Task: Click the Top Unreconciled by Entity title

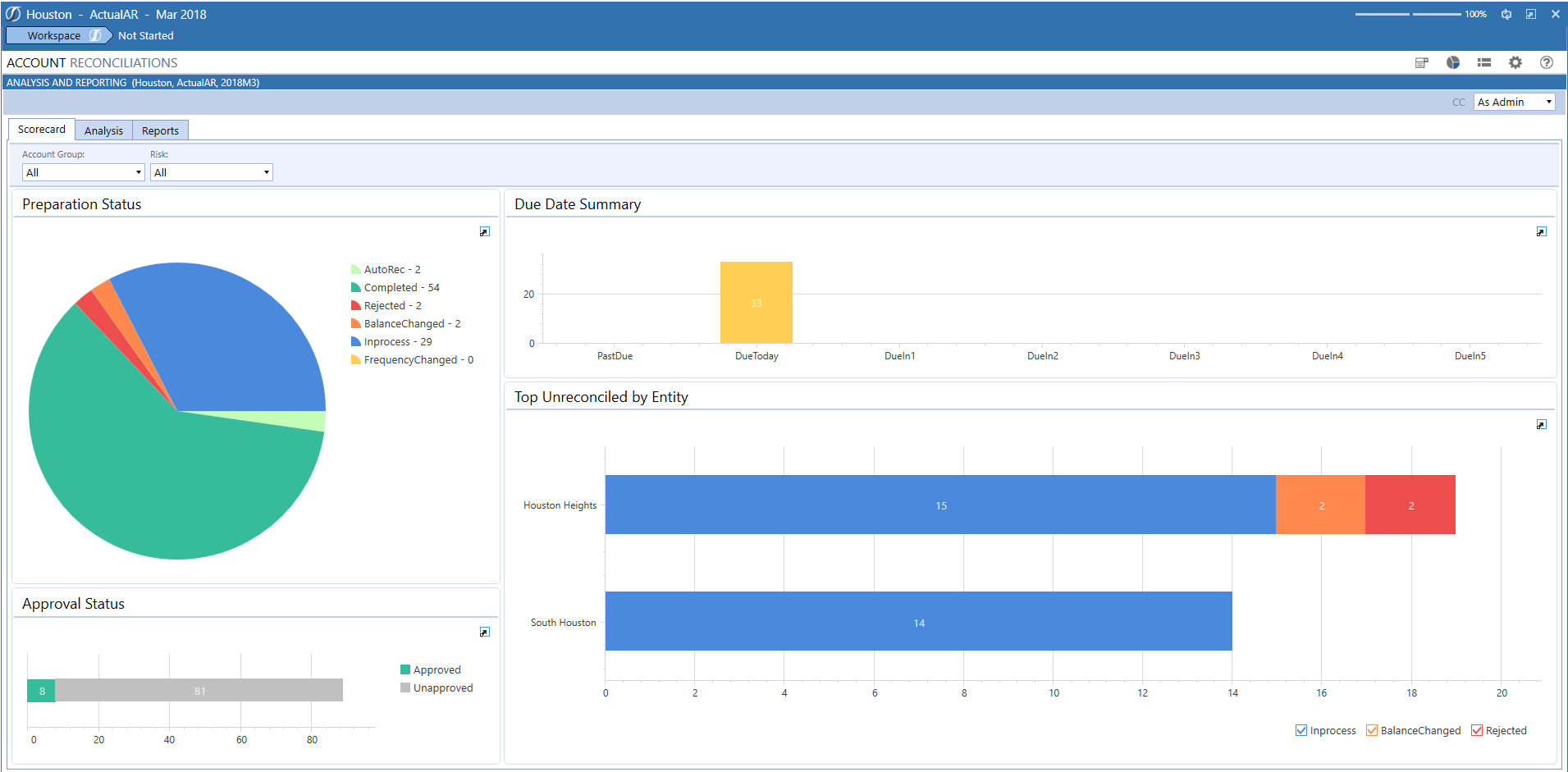Action: (601, 397)
